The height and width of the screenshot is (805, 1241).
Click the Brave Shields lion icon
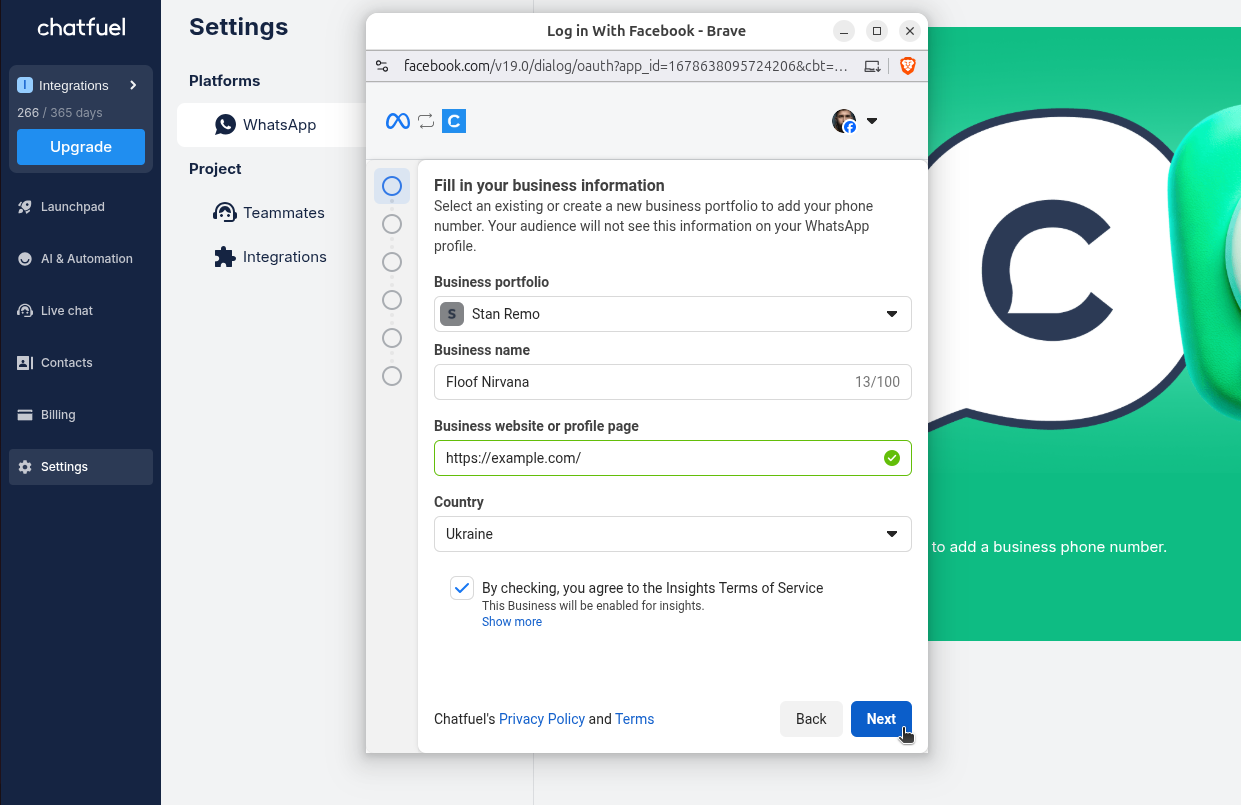click(x=908, y=66)
